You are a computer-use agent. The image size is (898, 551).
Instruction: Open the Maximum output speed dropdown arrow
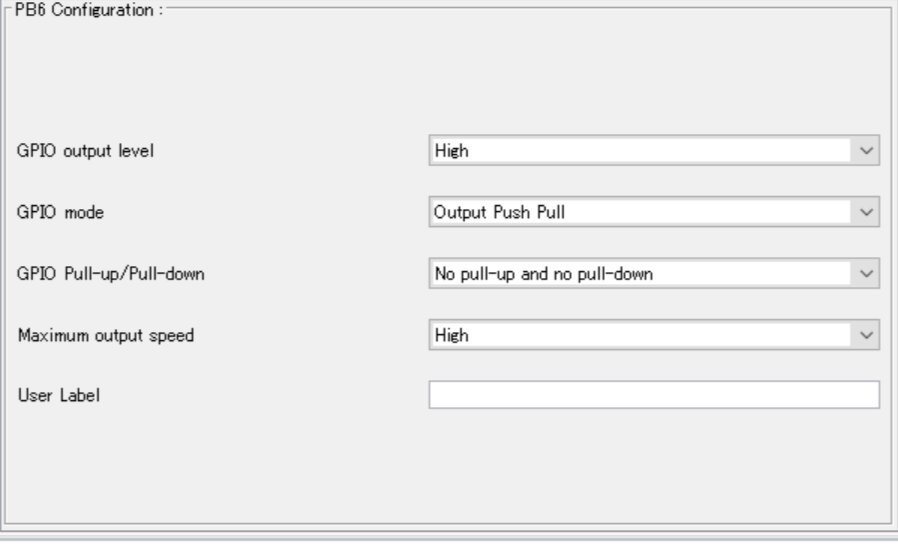click(866, 334)
